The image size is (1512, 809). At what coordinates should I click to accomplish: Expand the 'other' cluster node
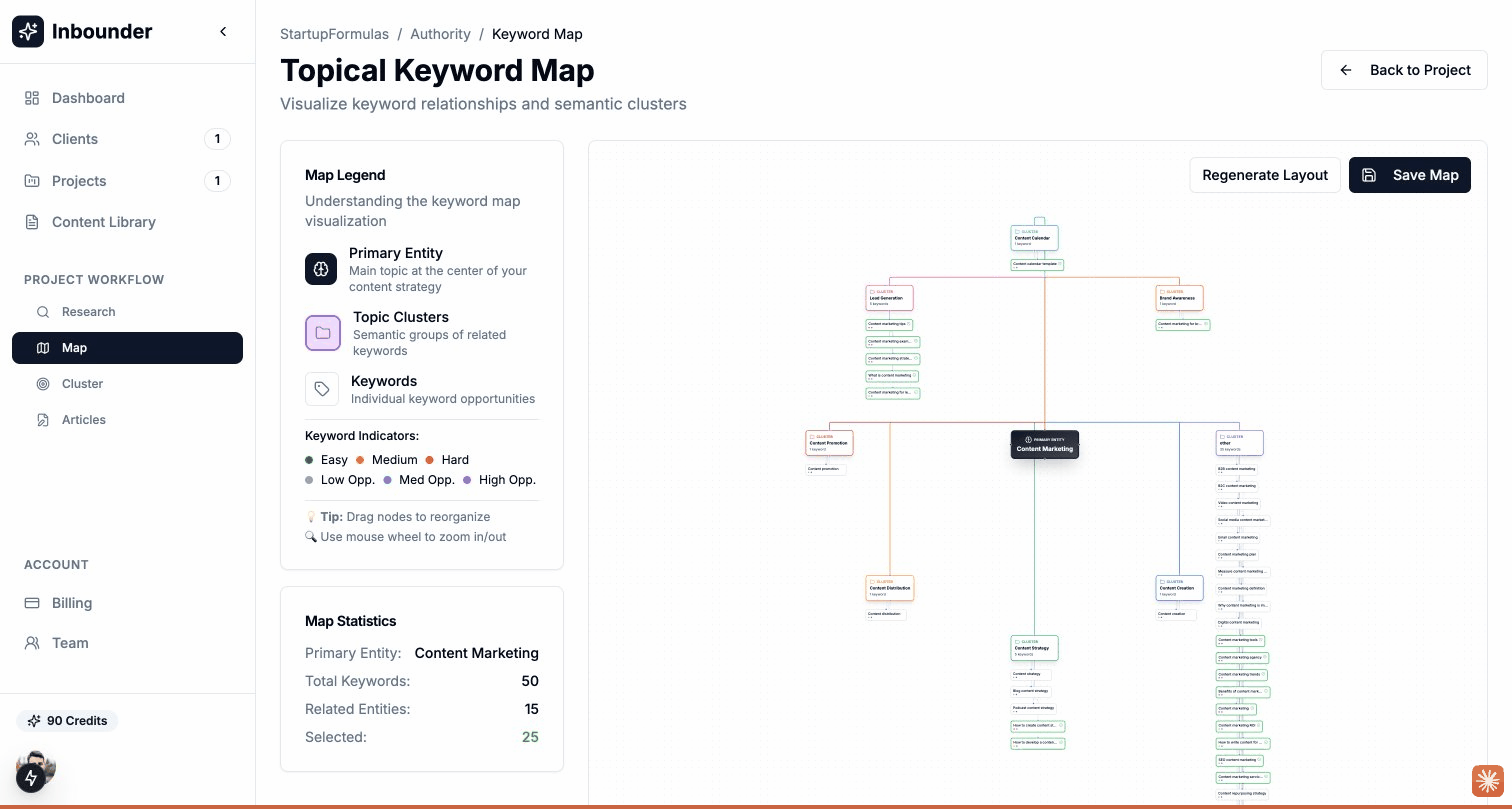click(1240, 442)
